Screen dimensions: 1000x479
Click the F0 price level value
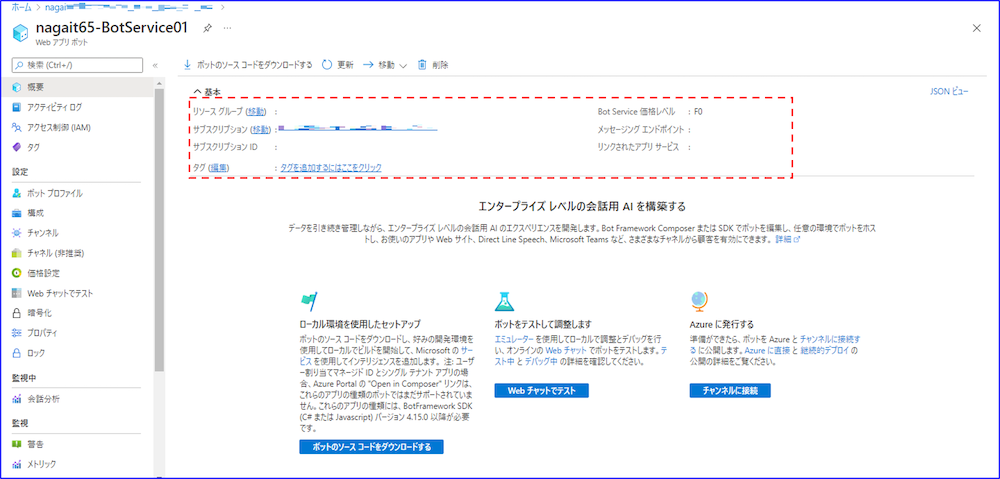(698, 112)
